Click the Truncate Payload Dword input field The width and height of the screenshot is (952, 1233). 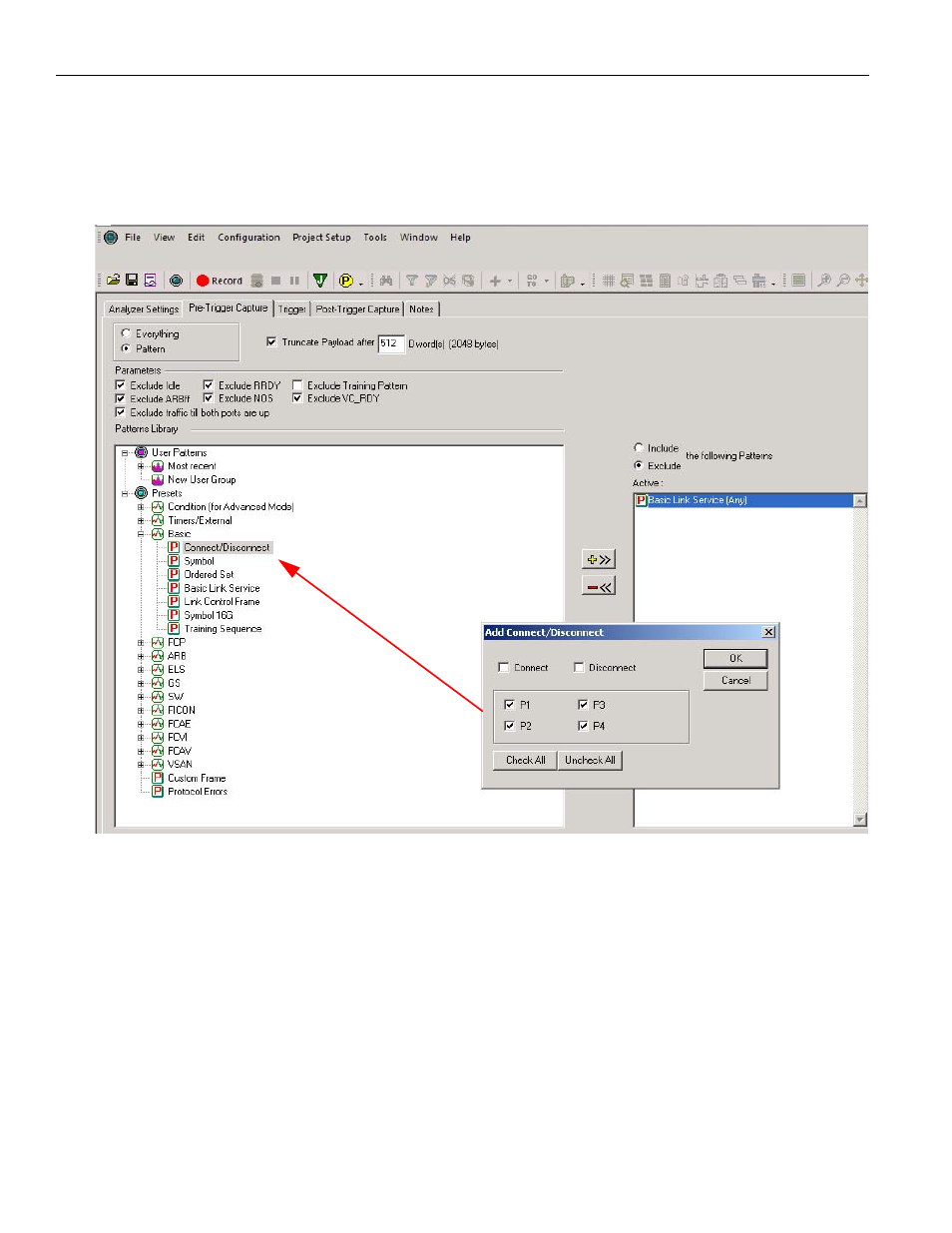tap(391, 343)
